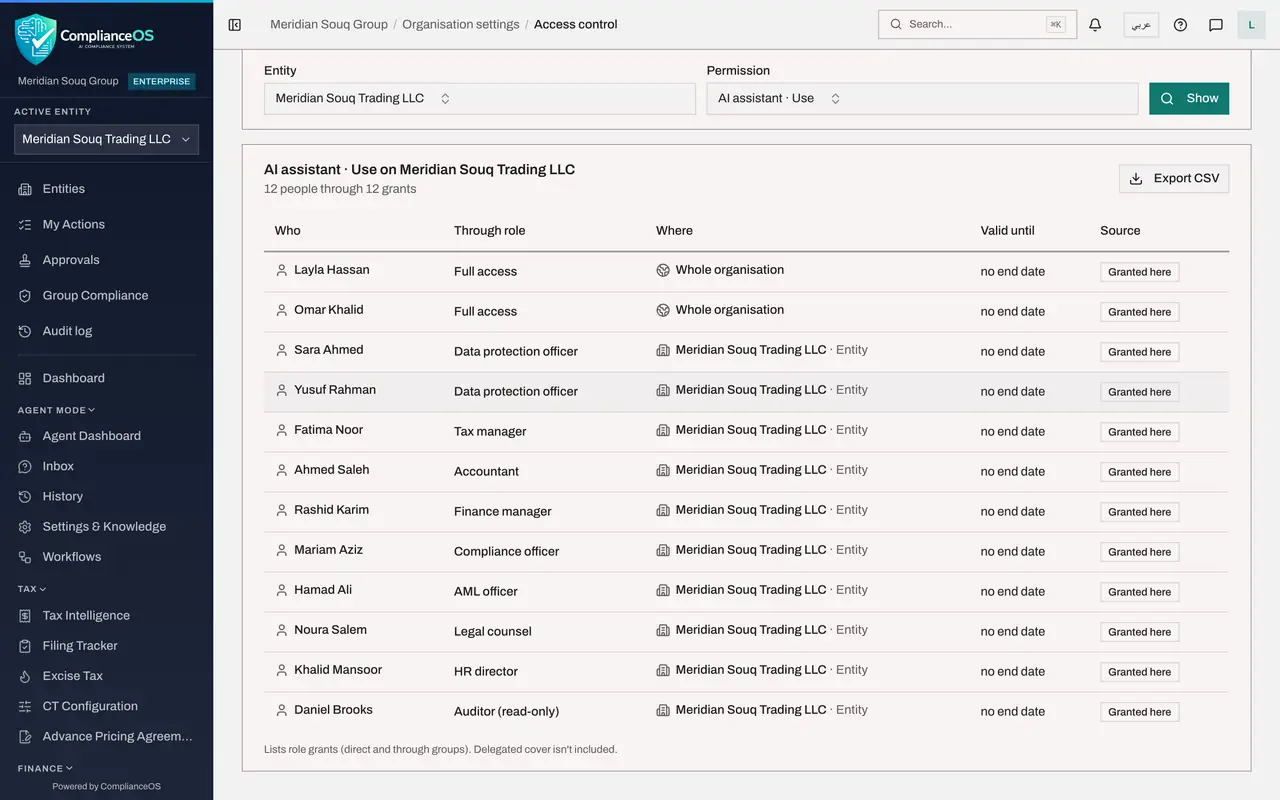Click Granted here badge for Layla Hassan
The height and width of the screenshot is (800, 1280).
tap(1139, 272)
